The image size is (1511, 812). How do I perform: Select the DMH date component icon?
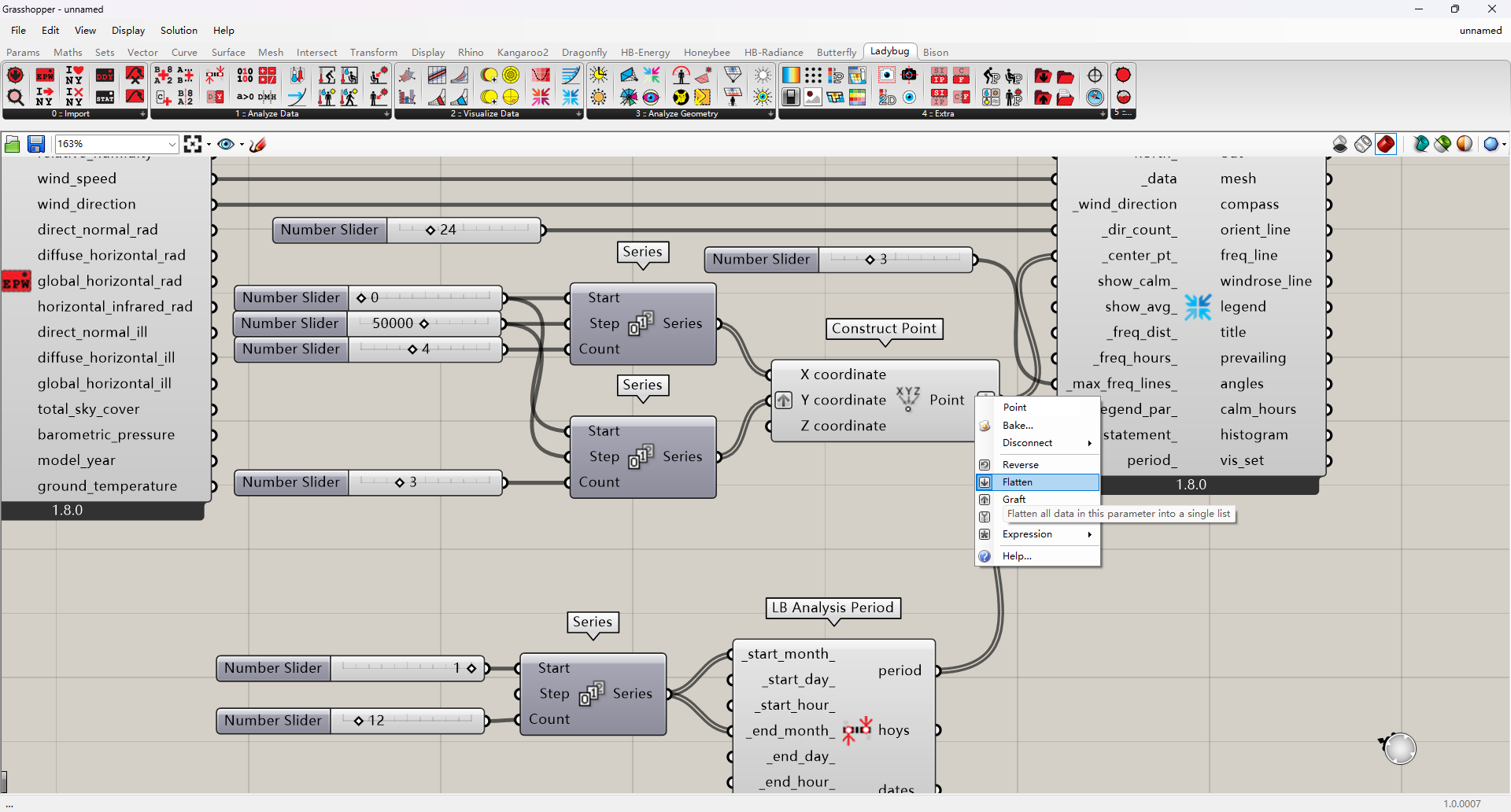tap(268, 97)
